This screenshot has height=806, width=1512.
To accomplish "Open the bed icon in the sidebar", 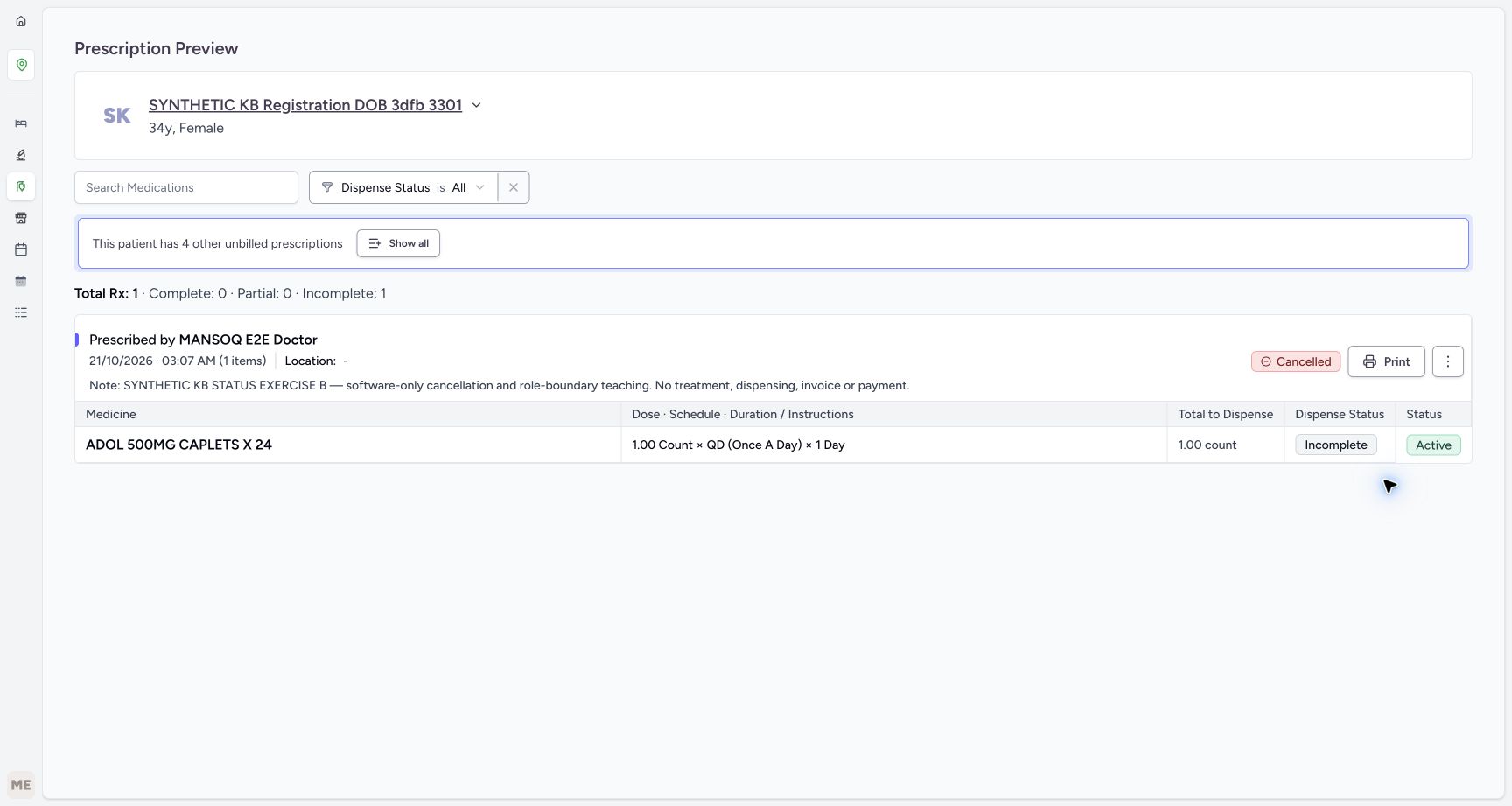I will pyautogui.click(x=21, y=123).
